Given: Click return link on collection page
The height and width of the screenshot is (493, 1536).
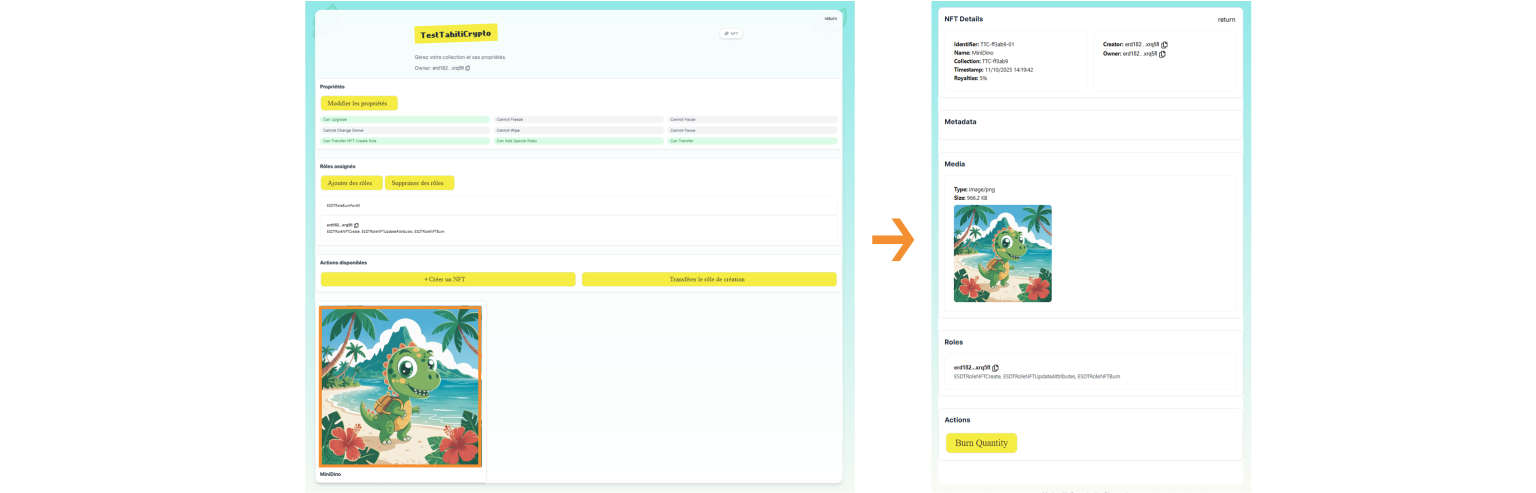Looking at the screenshot, I should pyautogui.click(x=830, y=18).
